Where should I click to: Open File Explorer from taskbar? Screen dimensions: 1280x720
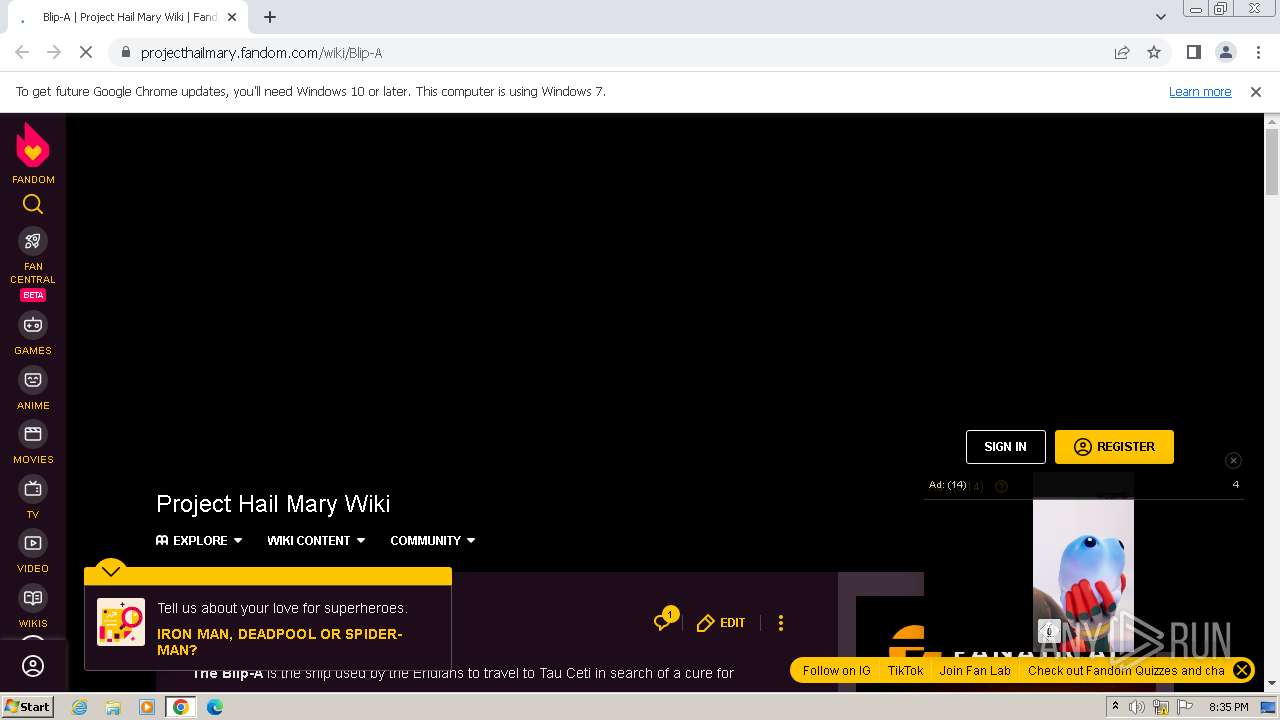tap(113, 707)
